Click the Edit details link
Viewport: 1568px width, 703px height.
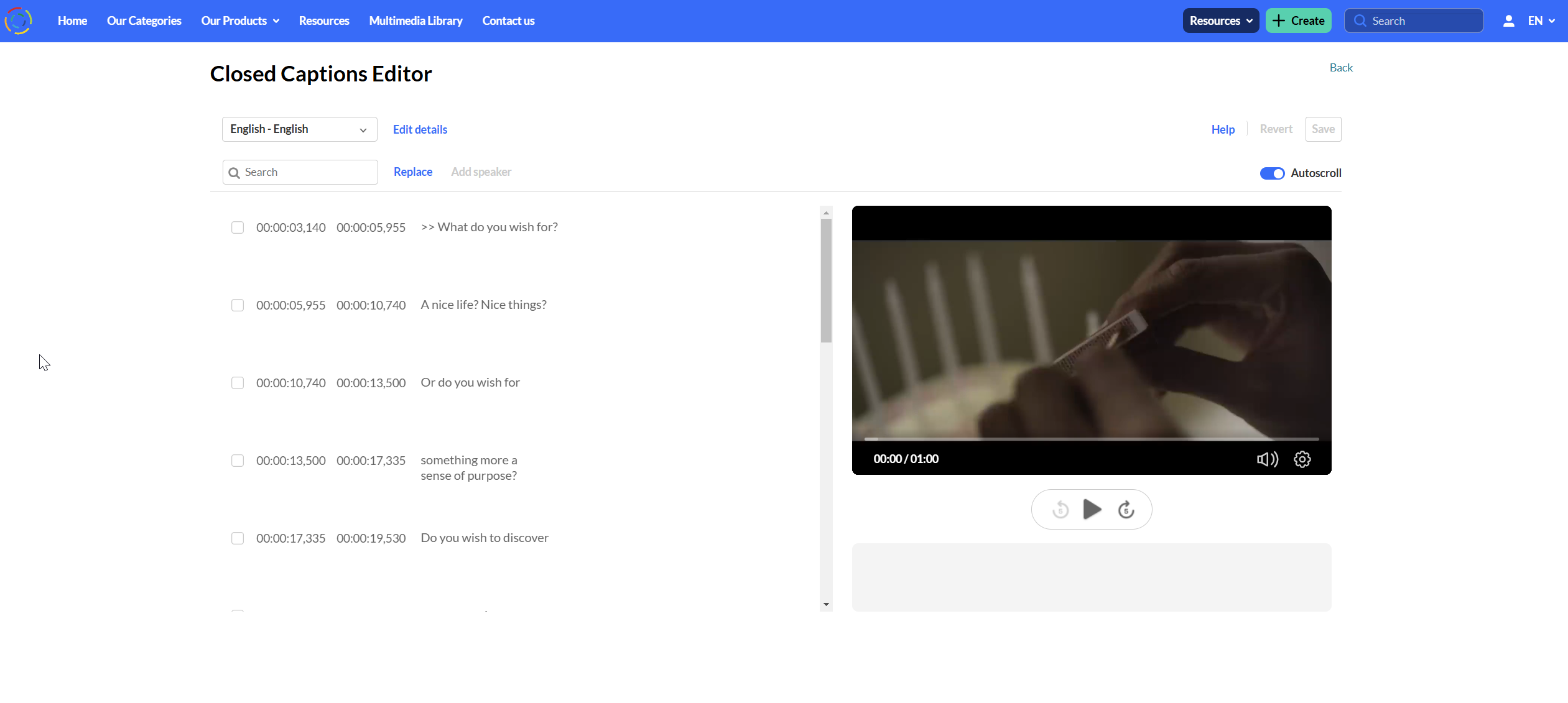[x=420, y=129]
